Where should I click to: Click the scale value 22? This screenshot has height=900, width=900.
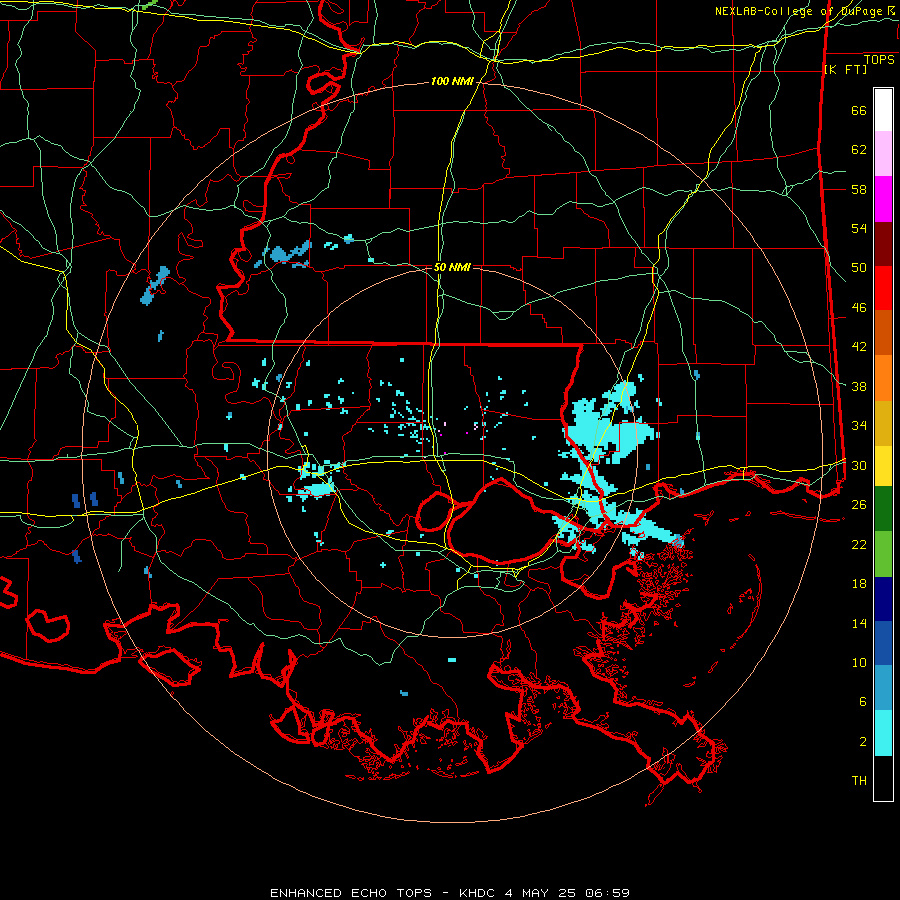(859, 545)
